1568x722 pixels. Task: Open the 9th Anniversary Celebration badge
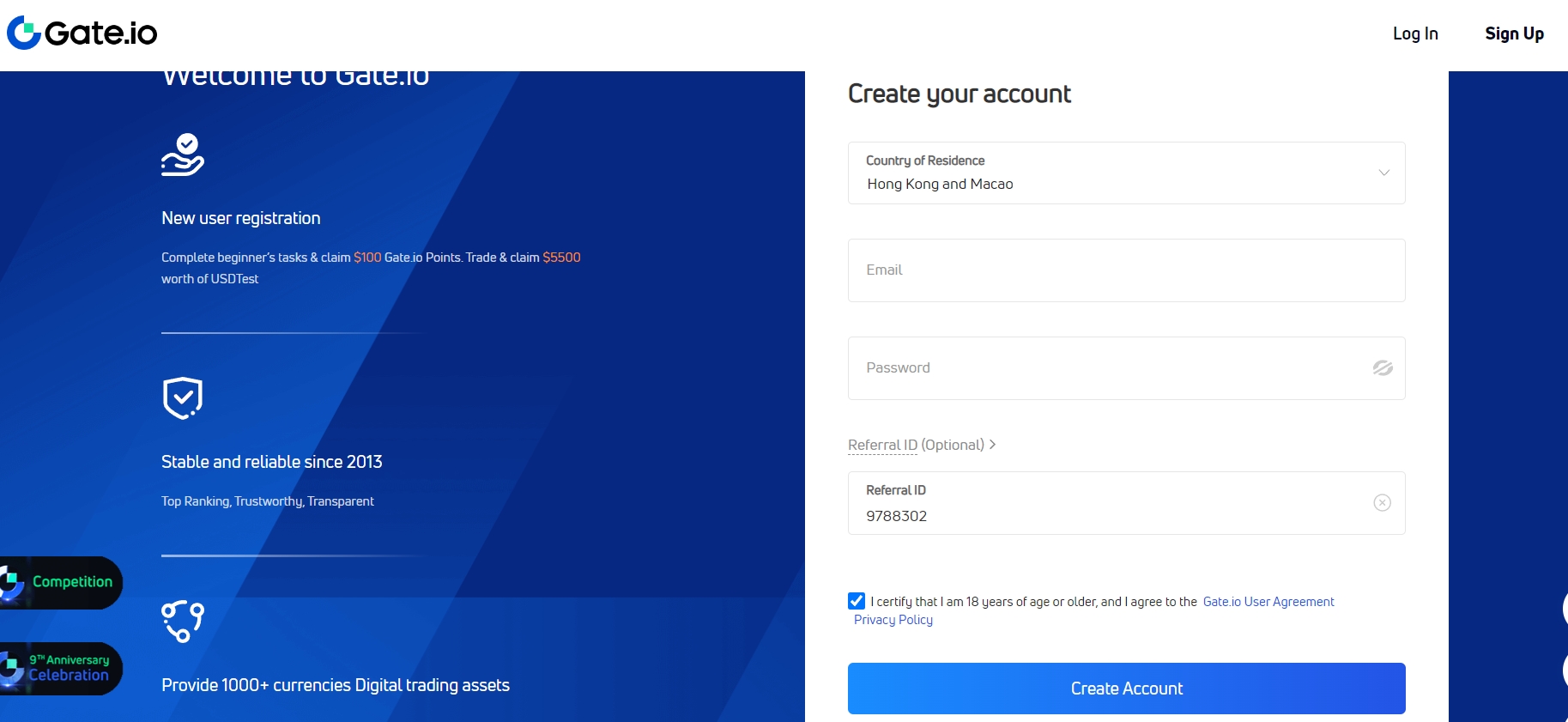coord(62,668)
